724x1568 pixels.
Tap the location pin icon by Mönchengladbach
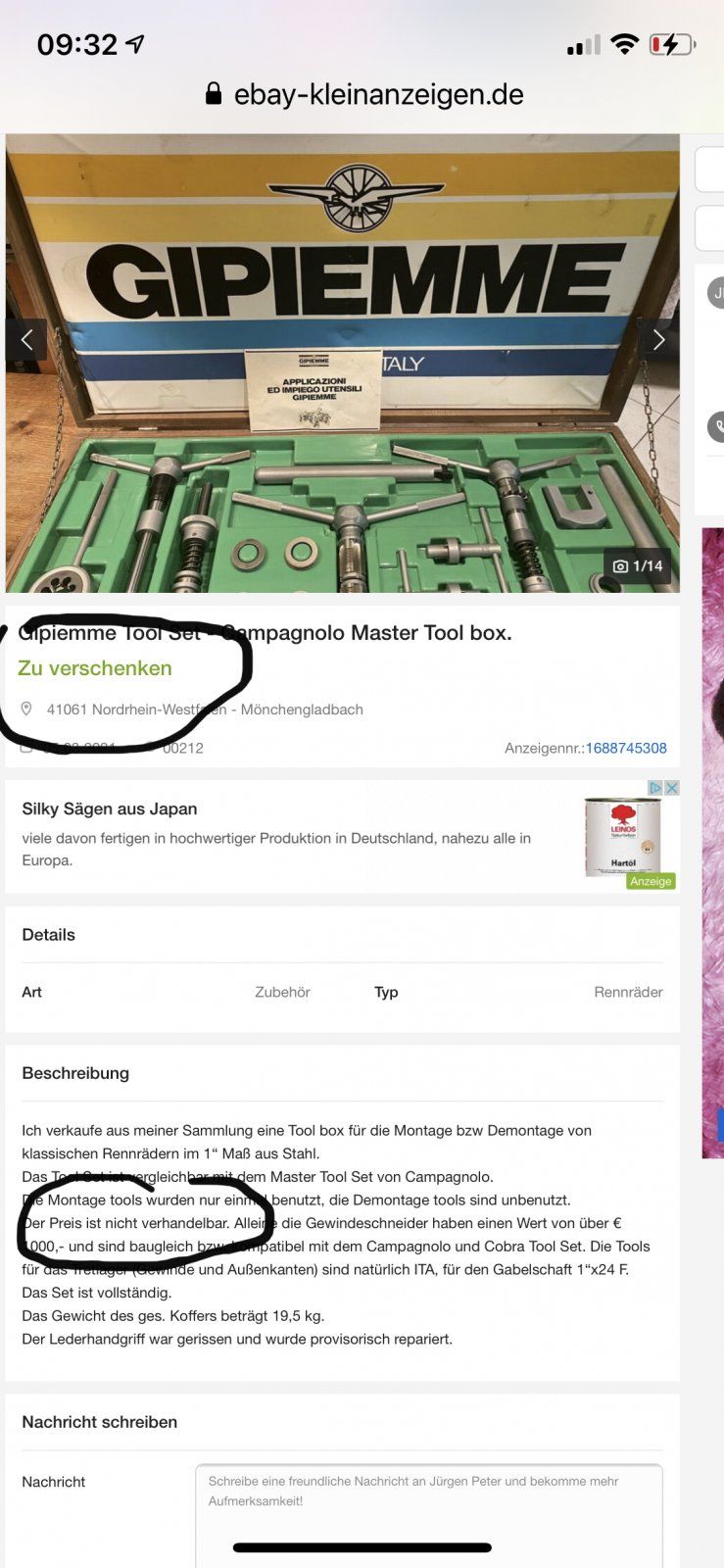[26, 709]
